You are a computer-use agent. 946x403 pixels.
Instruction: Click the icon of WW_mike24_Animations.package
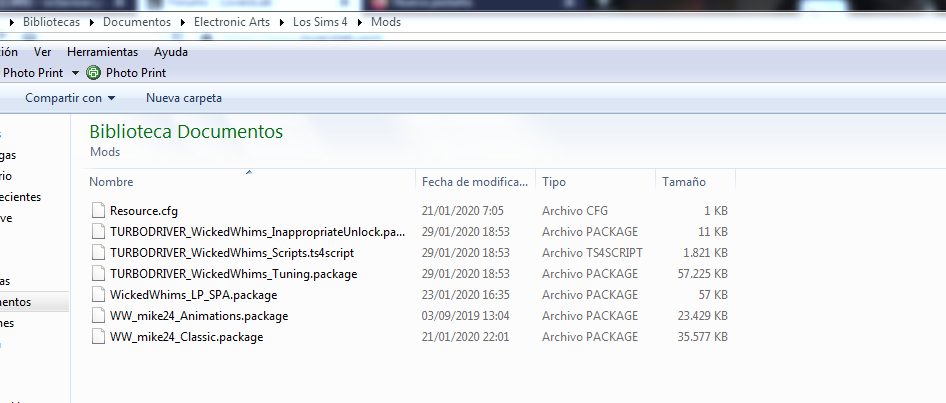coord(98,316)
